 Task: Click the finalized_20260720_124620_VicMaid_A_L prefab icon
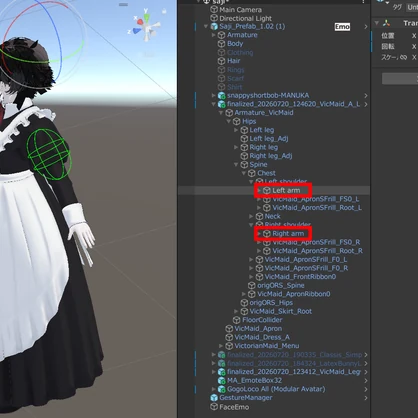[222, 104]
